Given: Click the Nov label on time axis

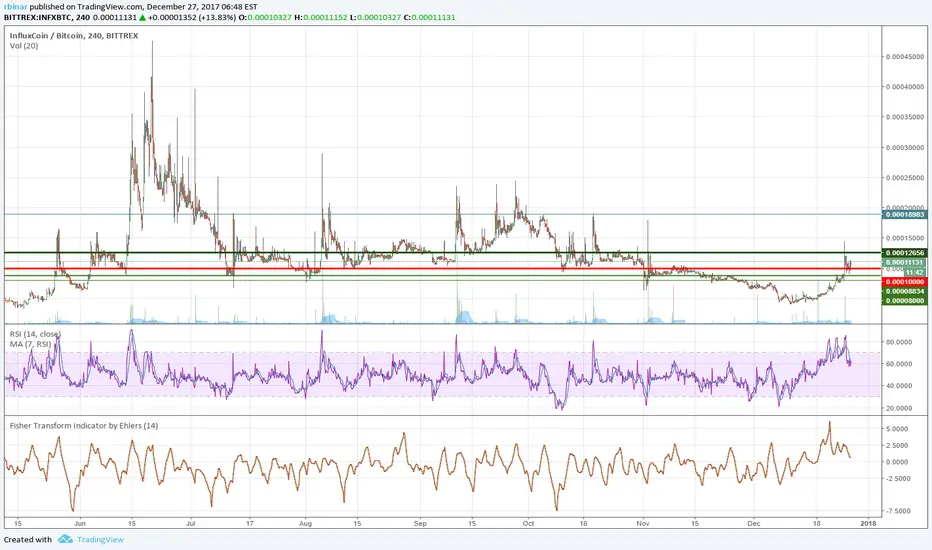Looking at the screenshot, I should coord(643,524).
